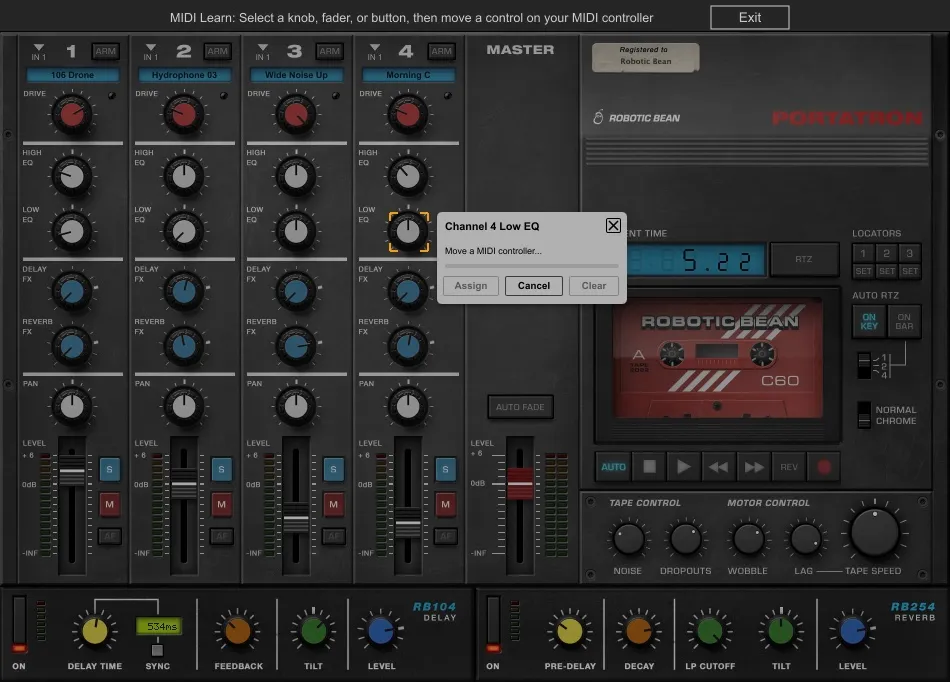Solo channel 1
Screen dimensions: 950x682
coord(110,469)
